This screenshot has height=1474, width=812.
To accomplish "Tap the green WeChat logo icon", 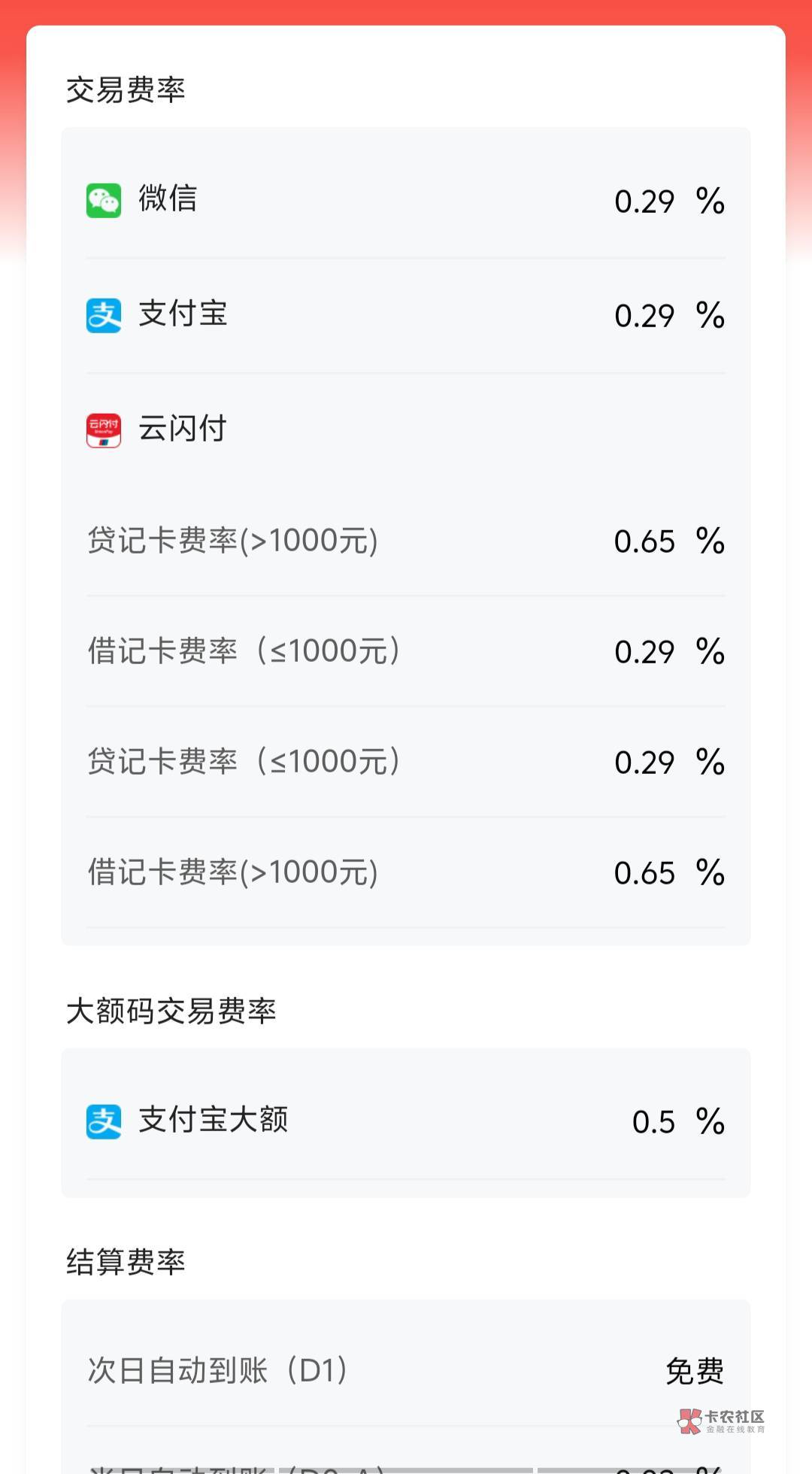I will coord(104,201).
